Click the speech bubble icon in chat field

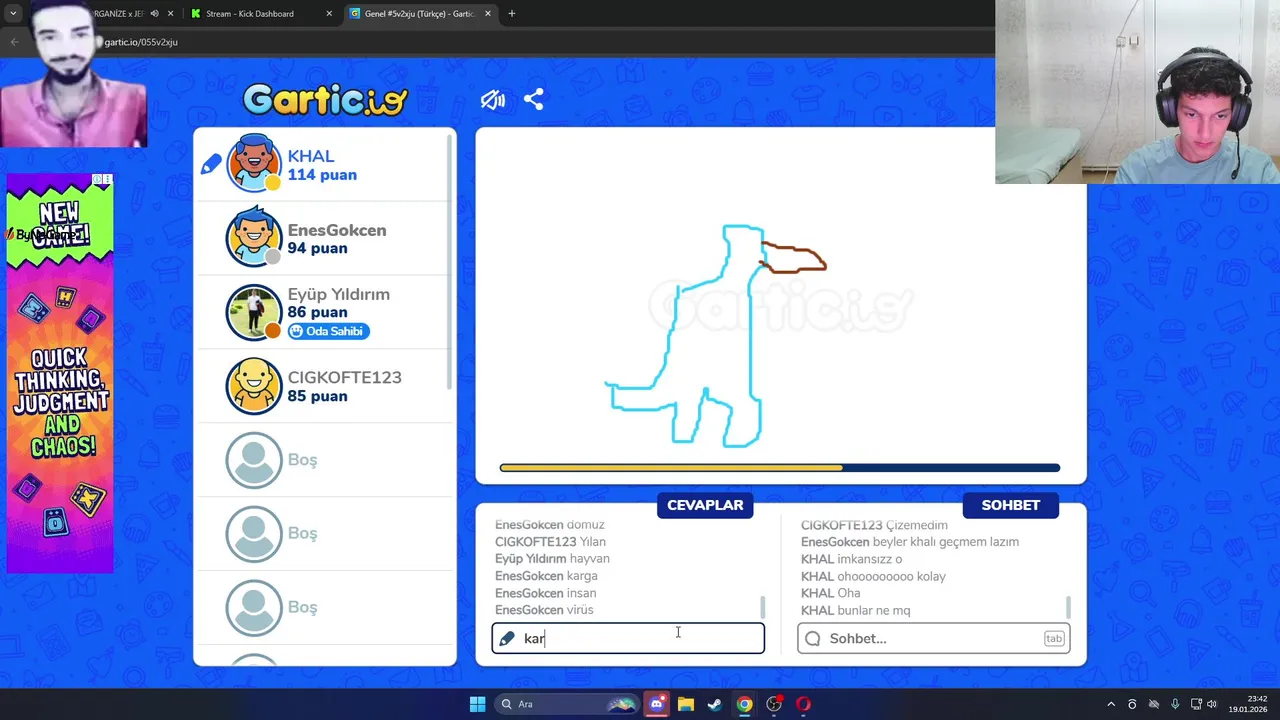813,638
